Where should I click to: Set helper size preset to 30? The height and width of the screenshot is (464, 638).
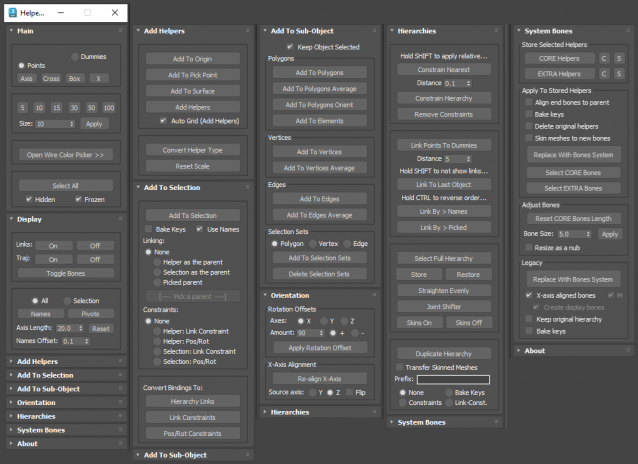[x=74, y=107]
